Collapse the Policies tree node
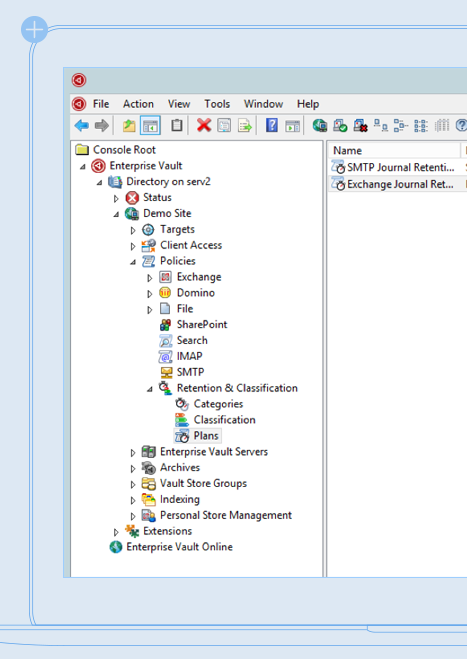 click(x=133, y=262)
